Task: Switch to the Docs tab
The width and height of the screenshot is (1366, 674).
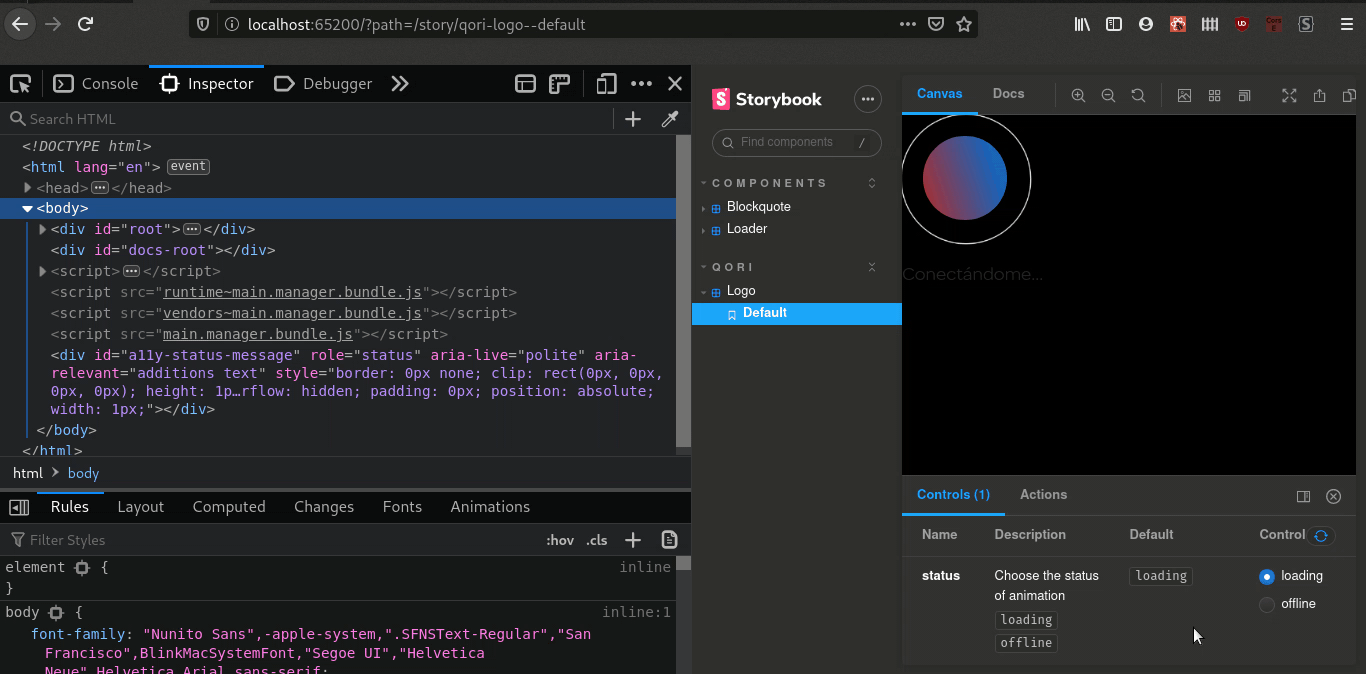Action: coord(1008,93)
